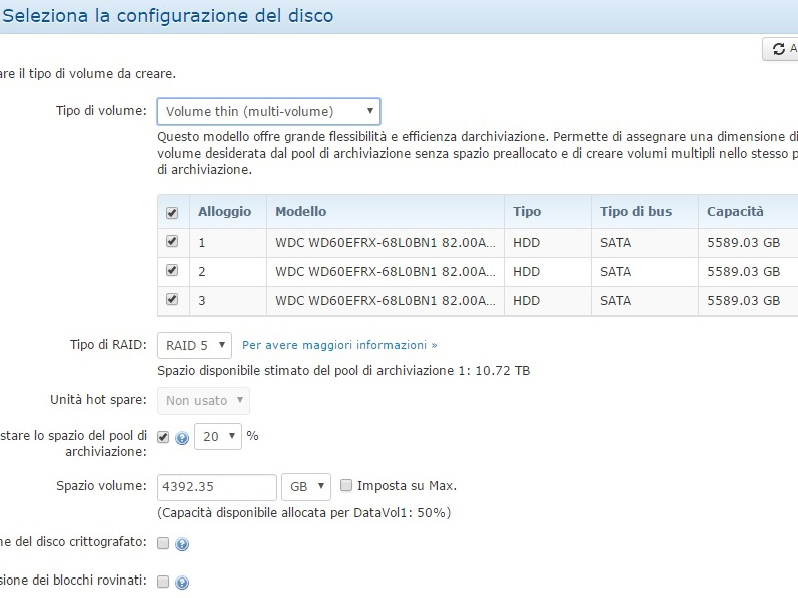
Task: Open the GB unit dropdown
Action: coord(306,487)
